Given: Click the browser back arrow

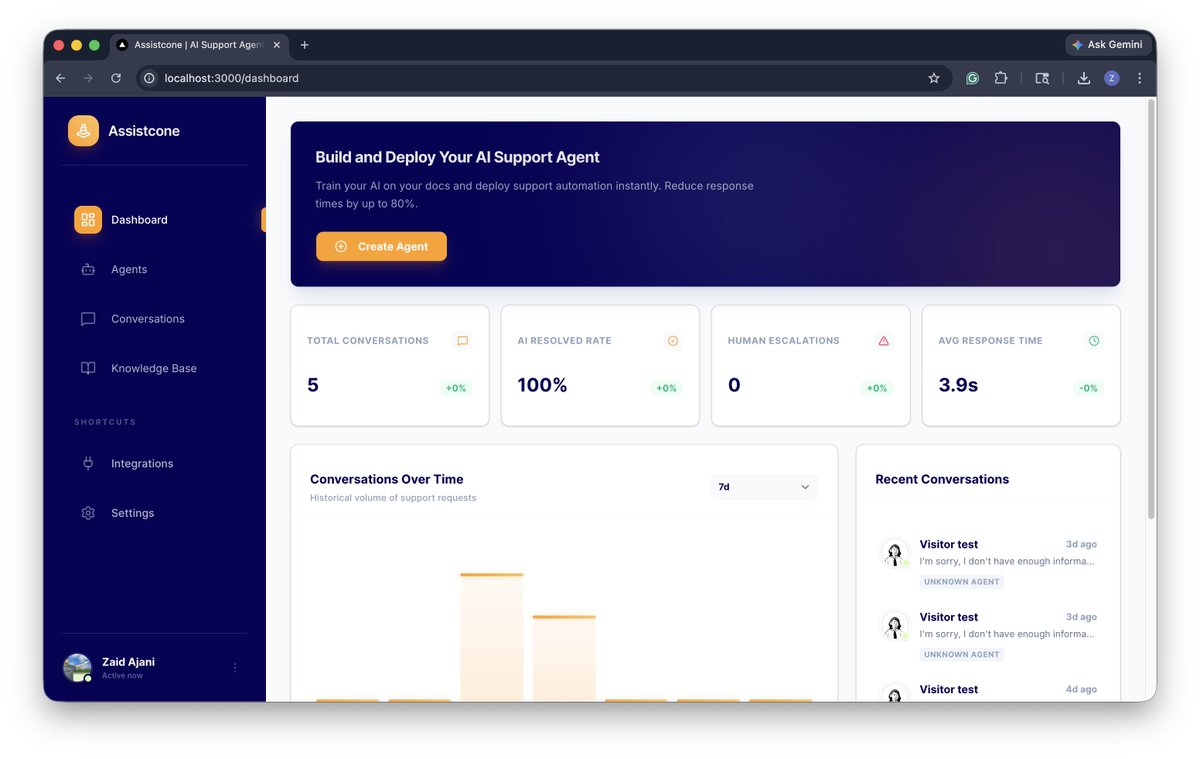Looking at the screenshot, I should (x=60, y=78).
